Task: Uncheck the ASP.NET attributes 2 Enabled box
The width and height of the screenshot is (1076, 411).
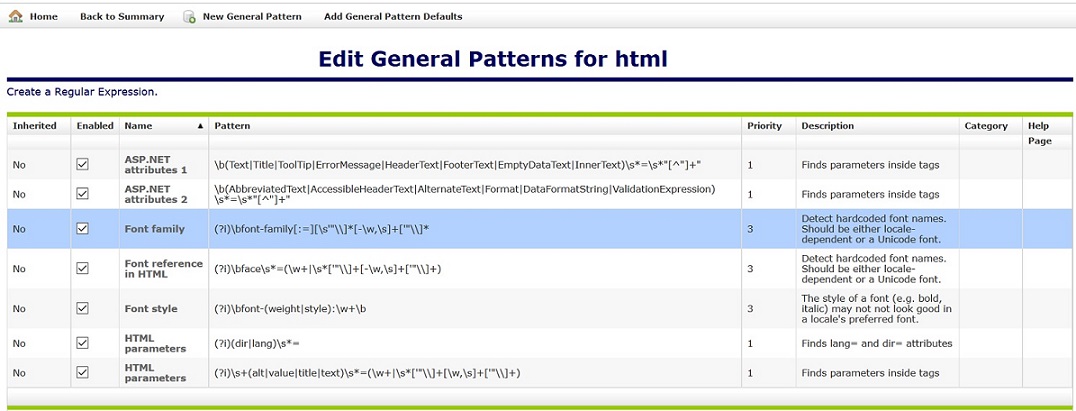Action: click(x=83, y=194)
